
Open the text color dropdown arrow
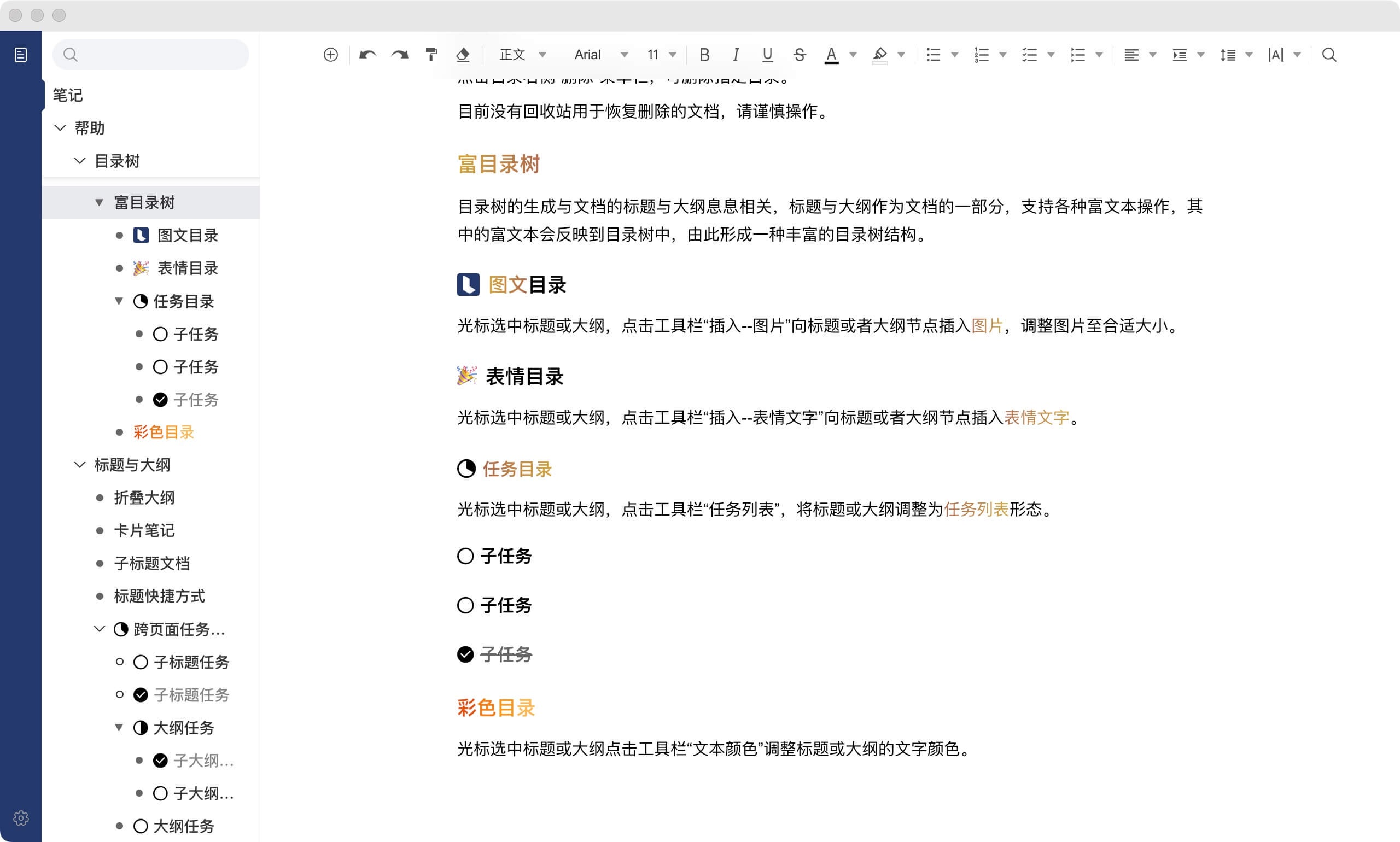tap(853, 55)
